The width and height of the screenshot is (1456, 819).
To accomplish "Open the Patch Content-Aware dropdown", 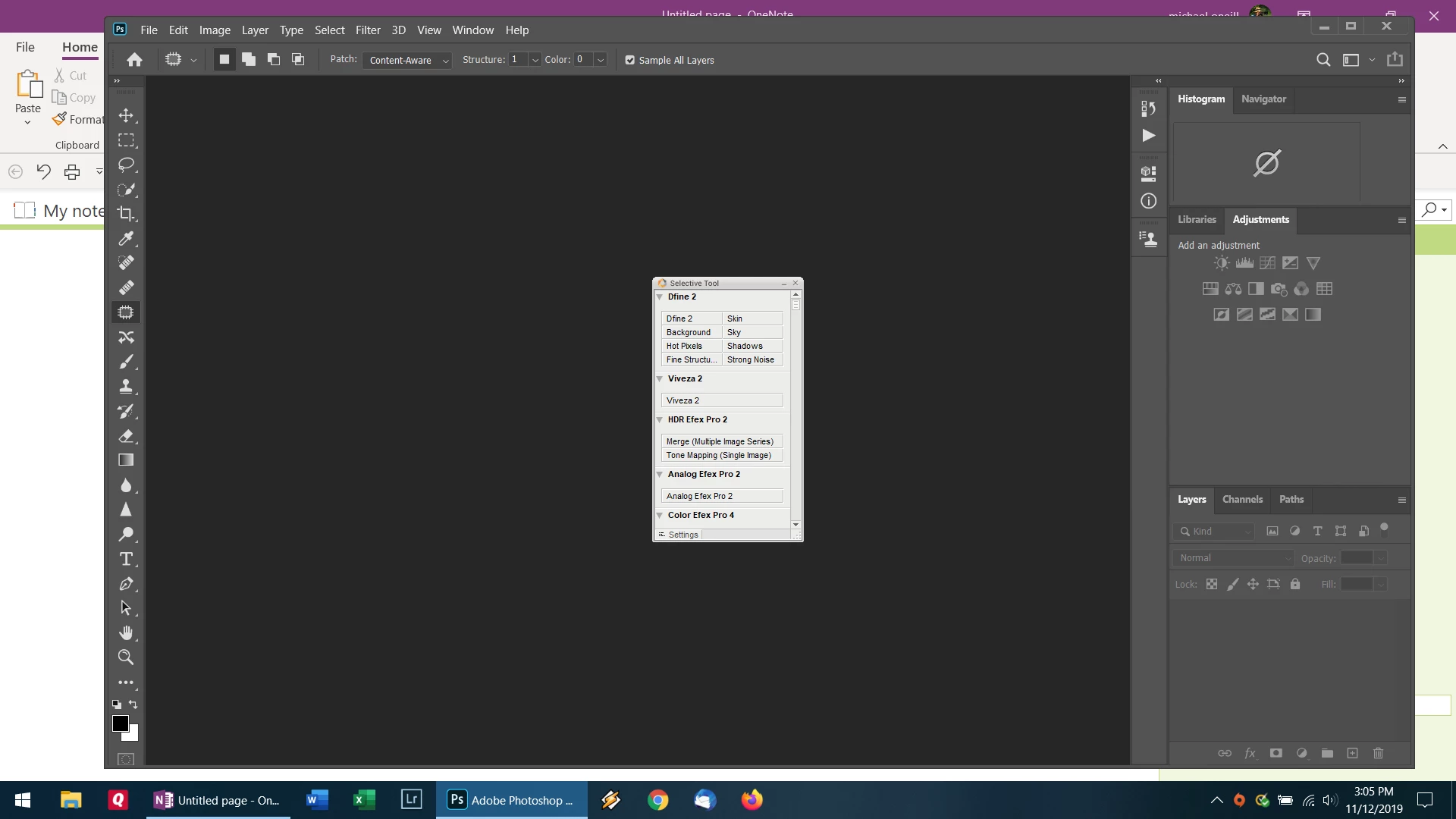I will tap(407, 61).
